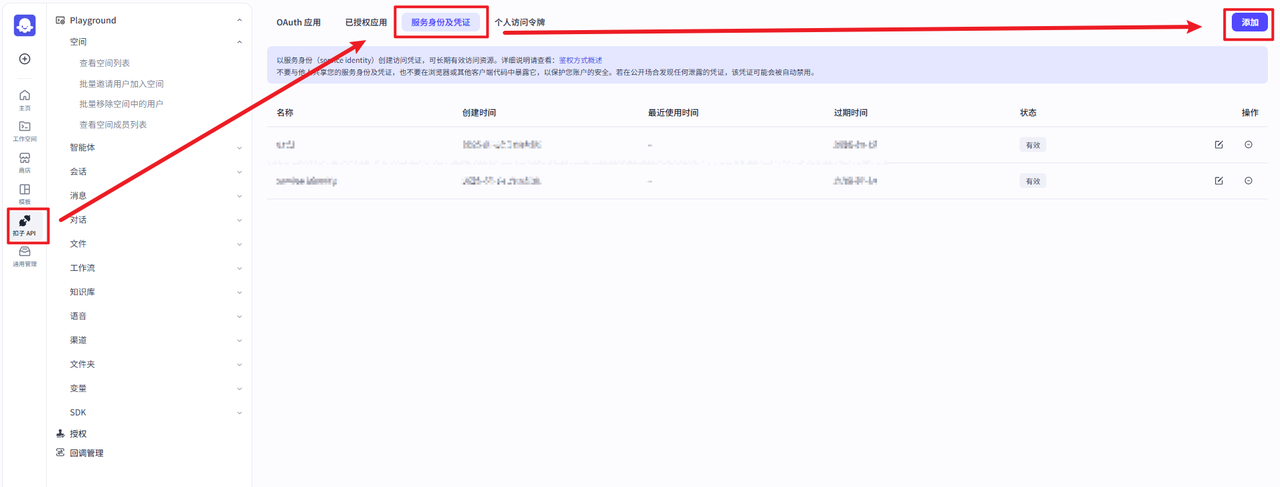Open the 工作空间 workspace icon
This screenshot has width=1280, height=487.
pyautogui.click(x=25, y=130)
